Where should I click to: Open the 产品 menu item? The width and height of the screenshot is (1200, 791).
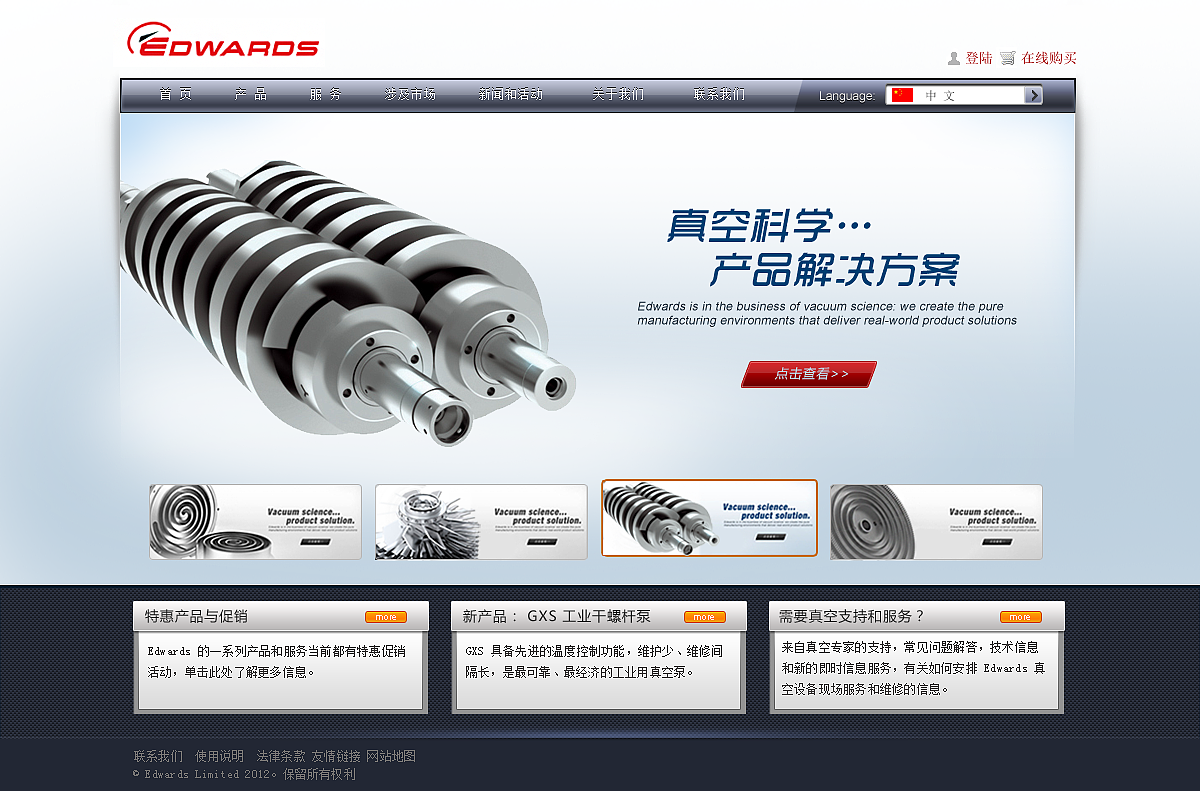pyautogui.click(x=251, y=95)
